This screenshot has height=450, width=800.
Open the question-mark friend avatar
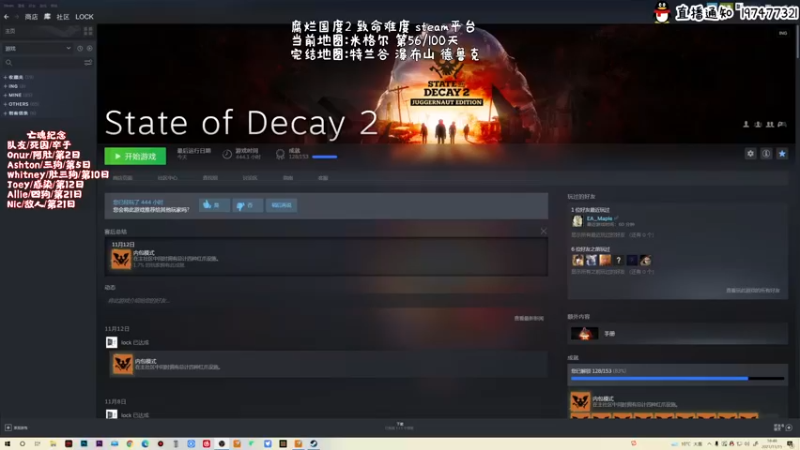coord(618,260)
